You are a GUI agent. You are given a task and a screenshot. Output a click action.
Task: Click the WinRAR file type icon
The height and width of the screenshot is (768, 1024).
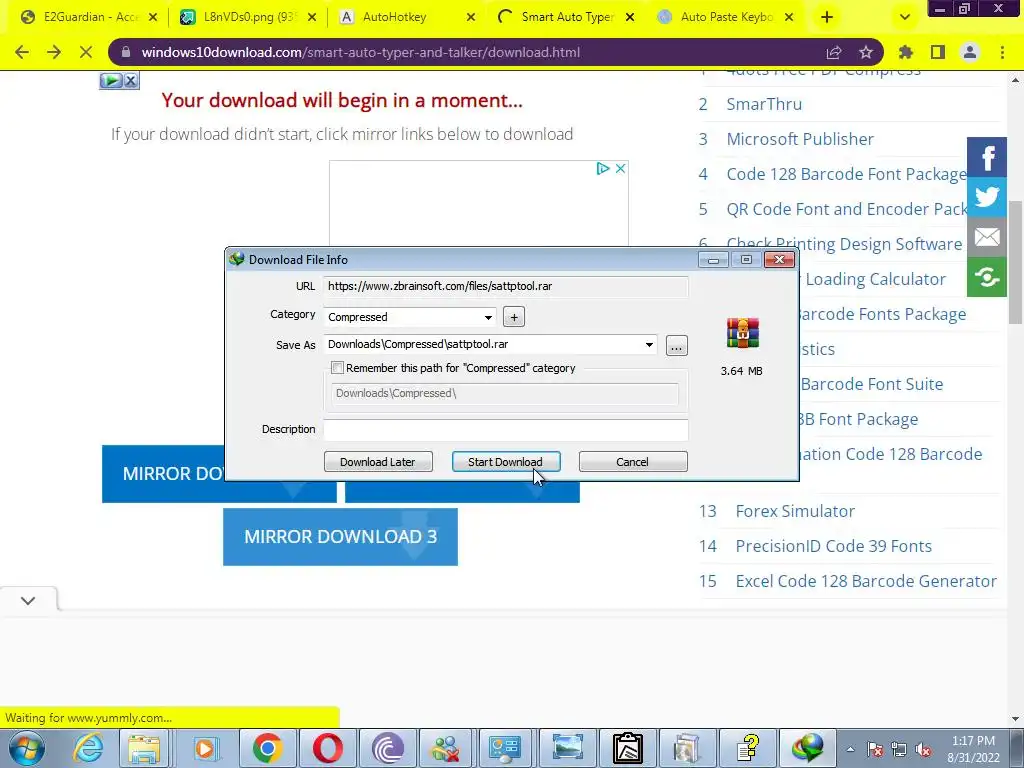(743, 333)
